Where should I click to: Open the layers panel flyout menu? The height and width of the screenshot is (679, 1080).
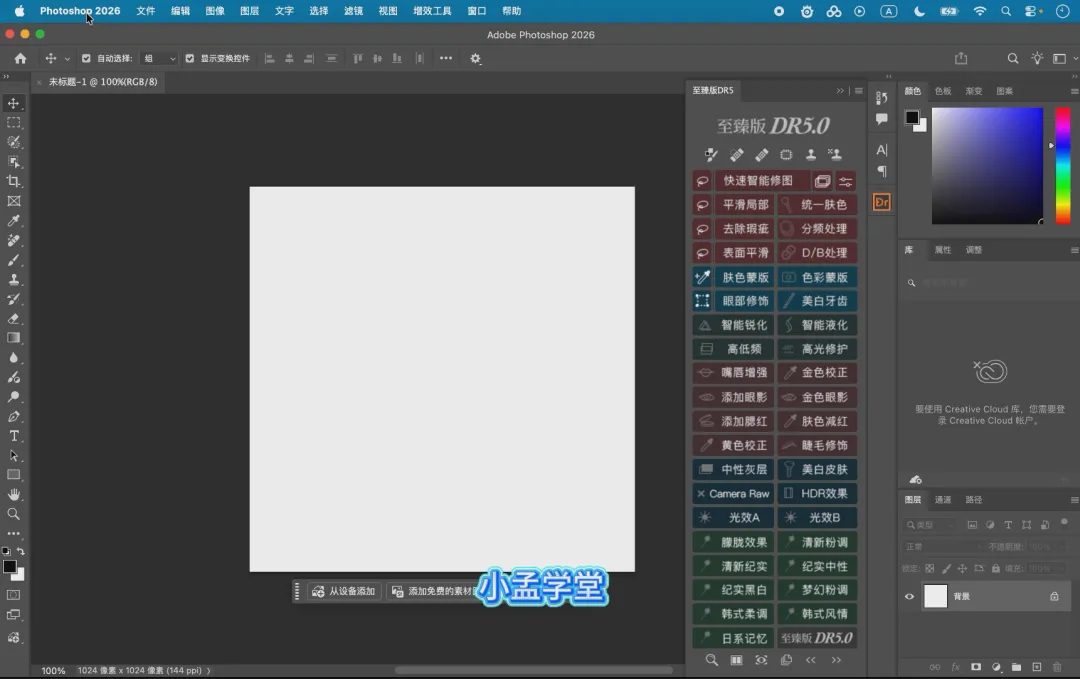pyautogui.click(x=1074, y=500)
